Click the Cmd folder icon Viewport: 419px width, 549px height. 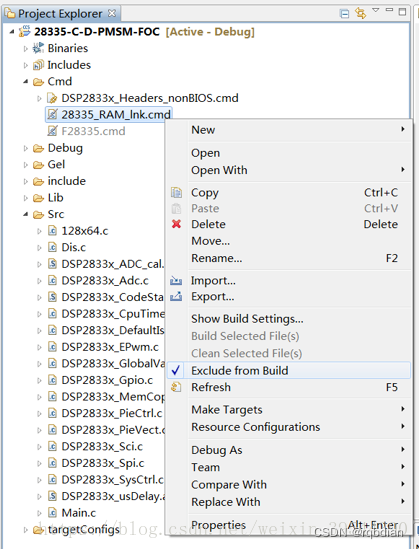coord(38,82)
